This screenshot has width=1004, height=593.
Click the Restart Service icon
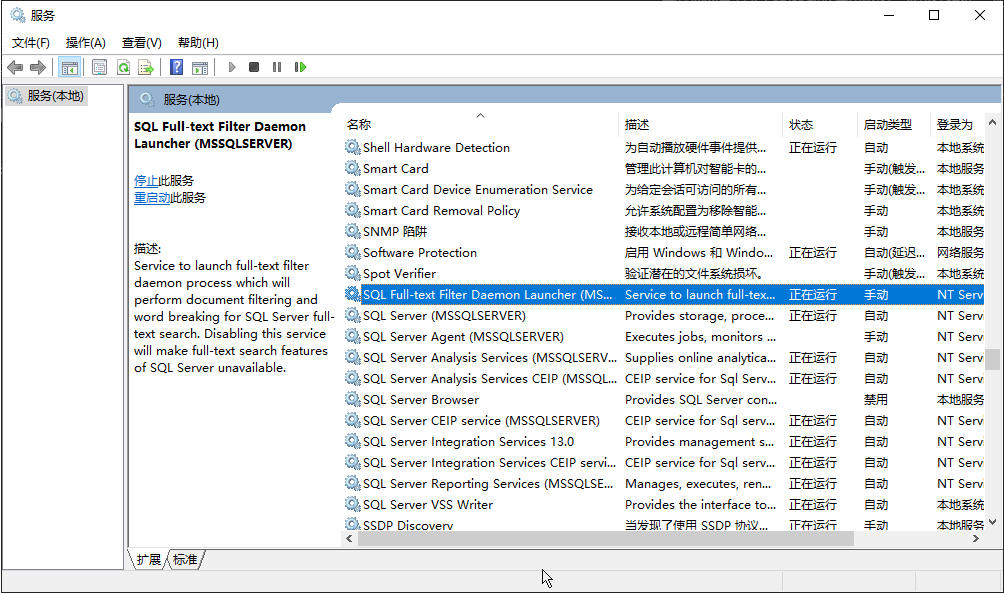click(x=300, y=67)
